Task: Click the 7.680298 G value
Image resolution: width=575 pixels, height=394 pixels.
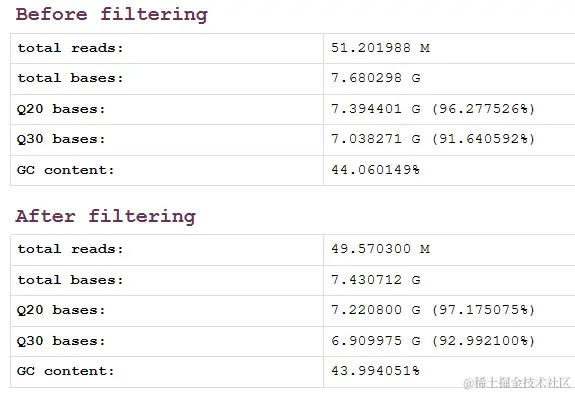Action: click(x=376, y=78)
